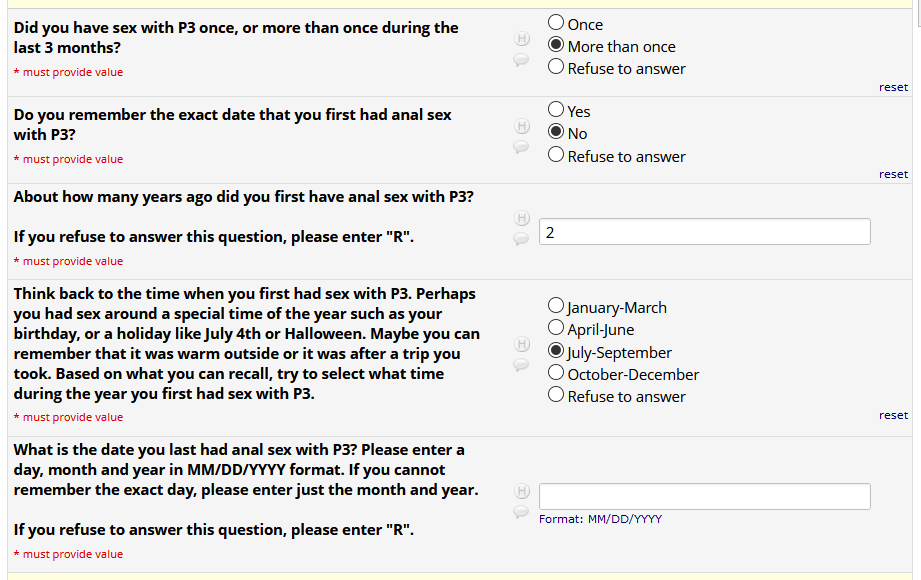This screenshot has height=580, width=921.
Task: Reset the exact date remembered answer
Action: (893, 174)
